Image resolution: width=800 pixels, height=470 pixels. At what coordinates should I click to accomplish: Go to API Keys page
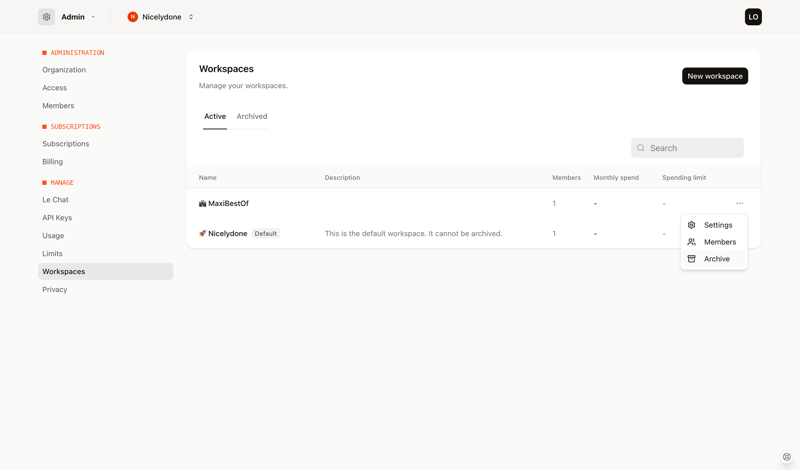[57, 218]
